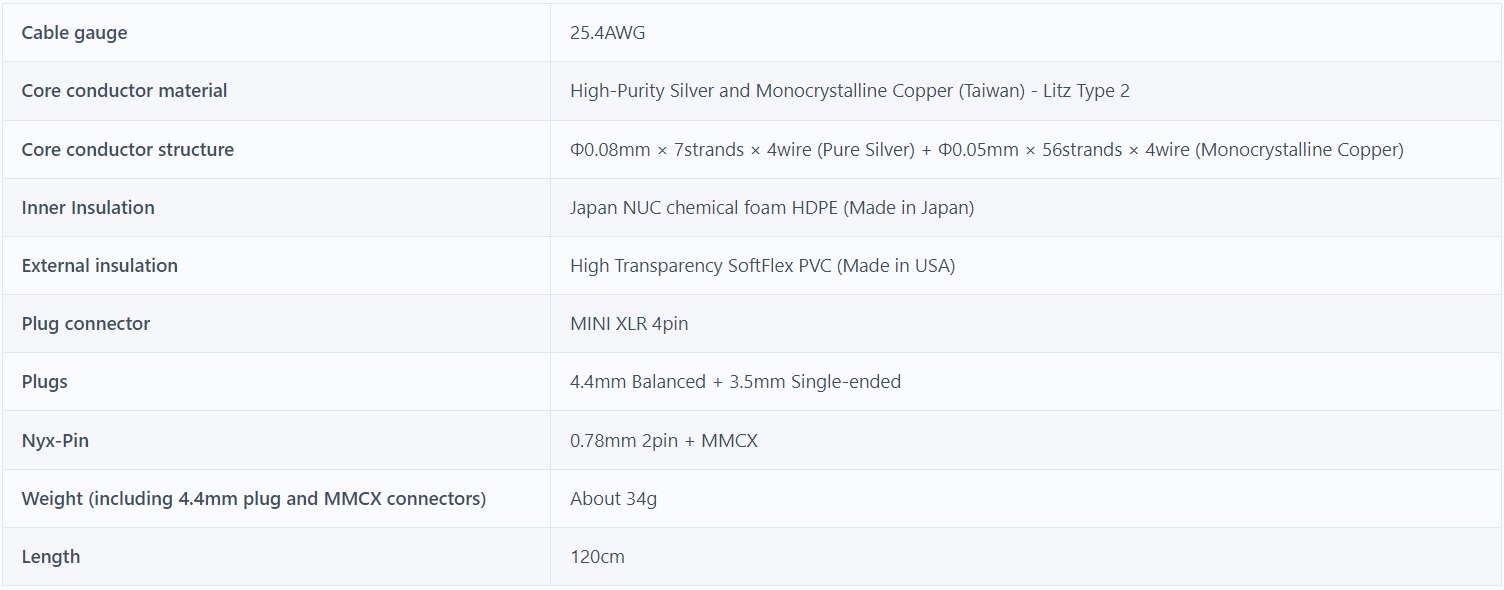Click the 'Core conductor structure' label

pyautogui.click(x=127, y=150)
